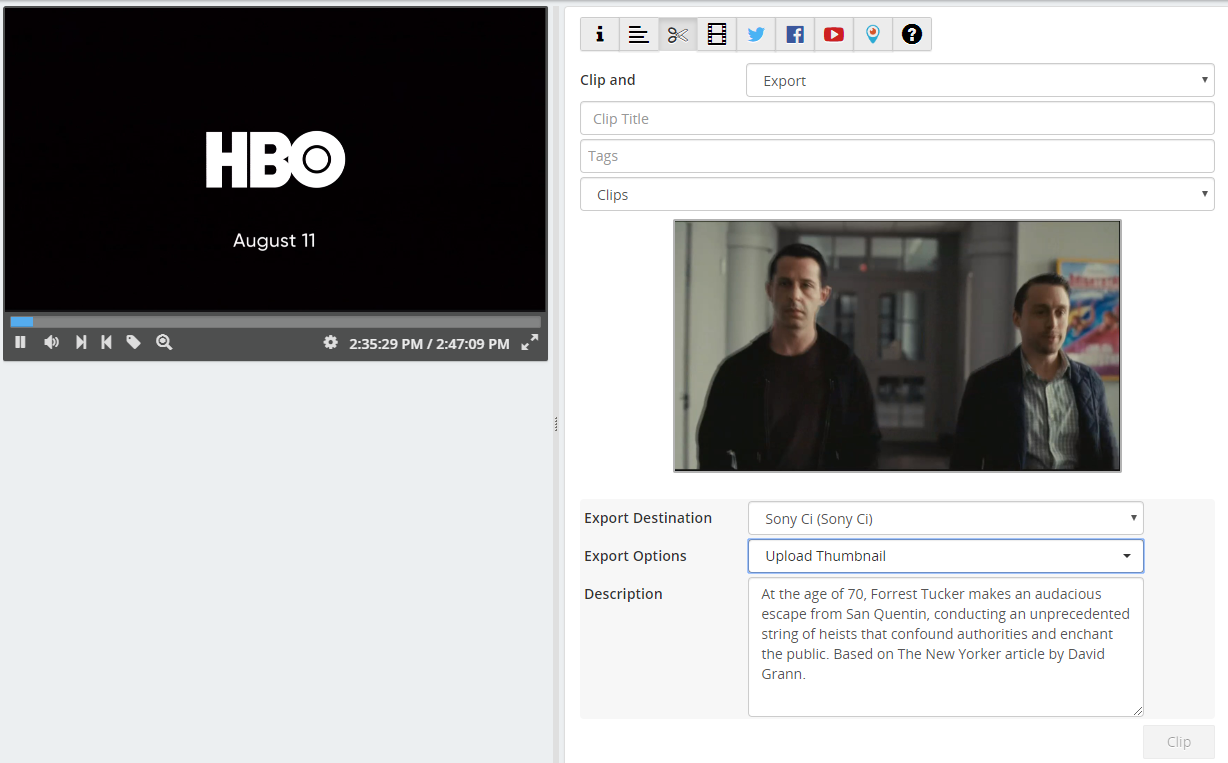Open player settings gear
The height and width of the screenshot is (763, 1228).
click(330, 342)
